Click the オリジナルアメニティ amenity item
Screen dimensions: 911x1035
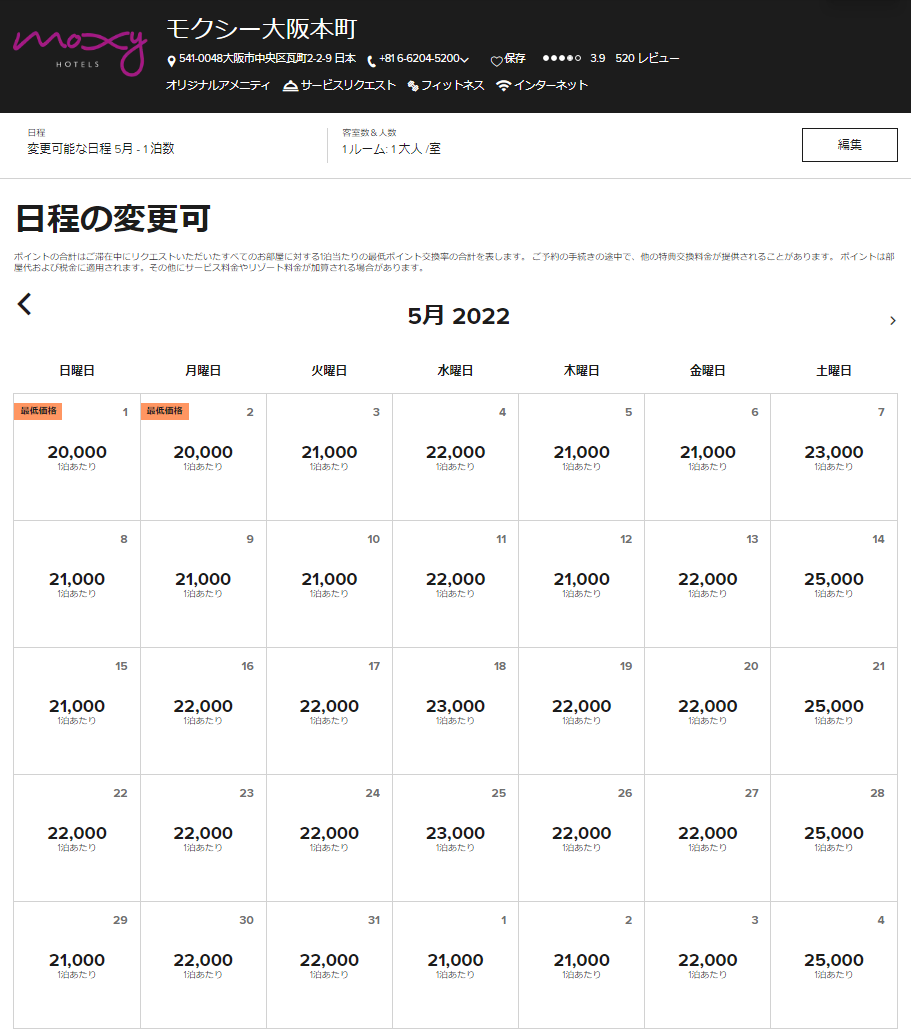218,86
